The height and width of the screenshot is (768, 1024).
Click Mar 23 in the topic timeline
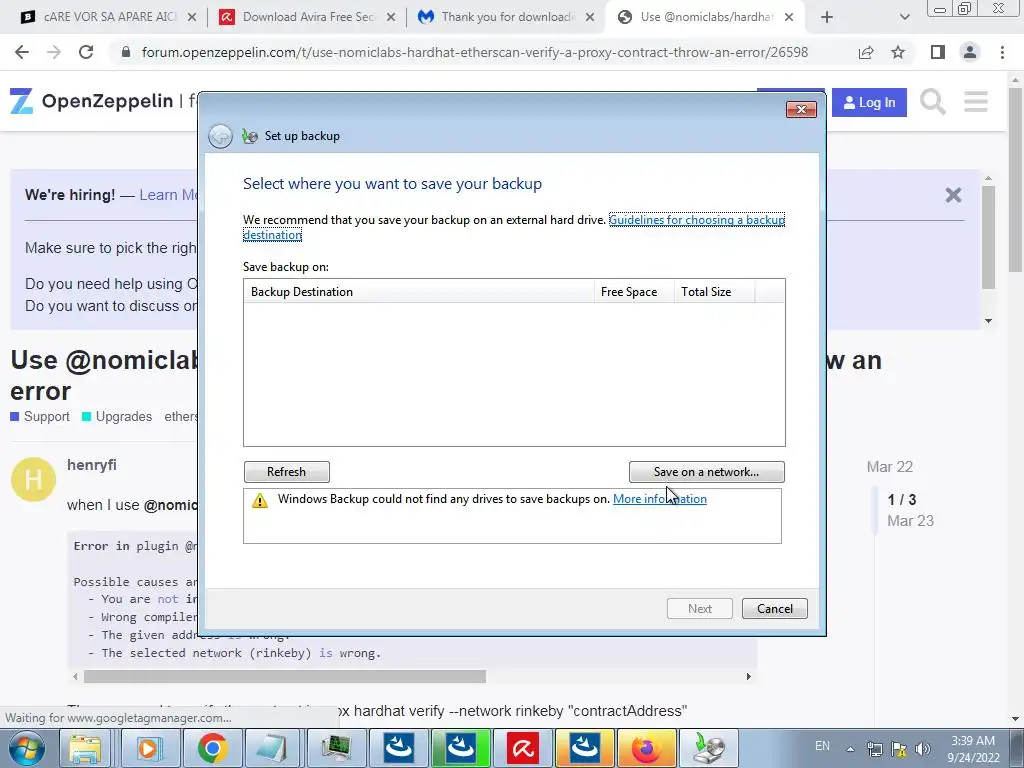[x=910, y=521]
